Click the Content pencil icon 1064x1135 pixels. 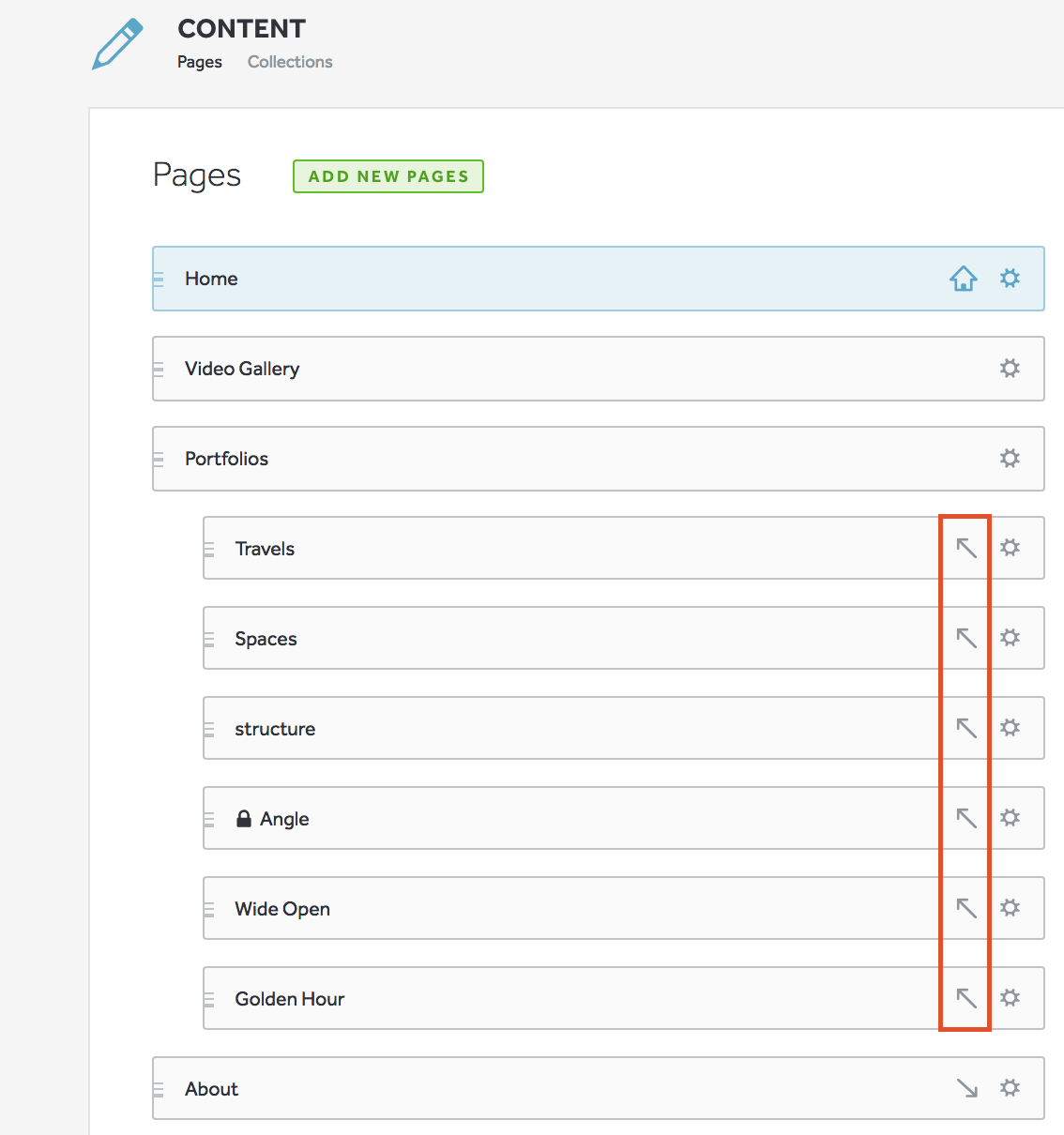pyautogui.click(x=117, y=43)
